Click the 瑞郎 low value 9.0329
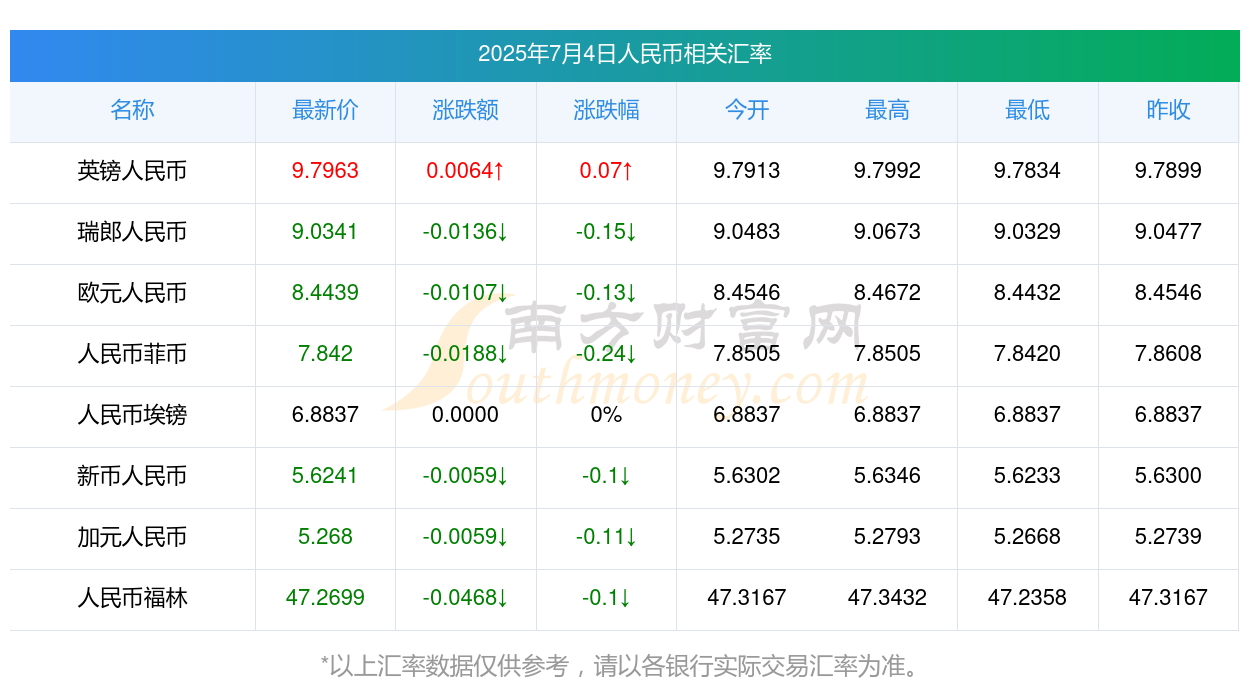This screenshot has width=1250, height=698. click(x=1028, y=232)
